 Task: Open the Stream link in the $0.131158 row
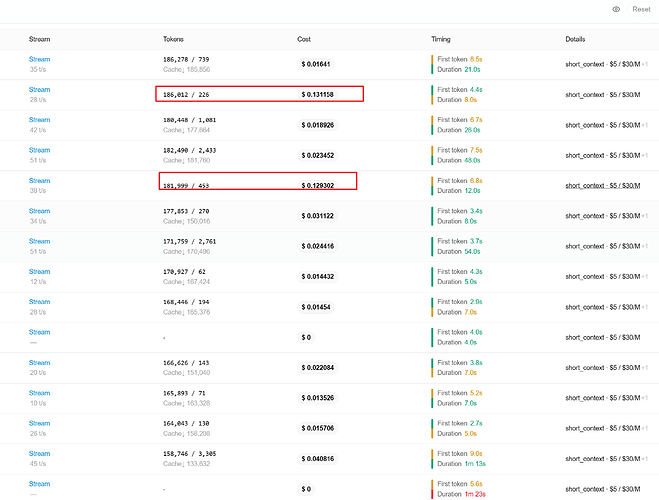click(40, 89)
